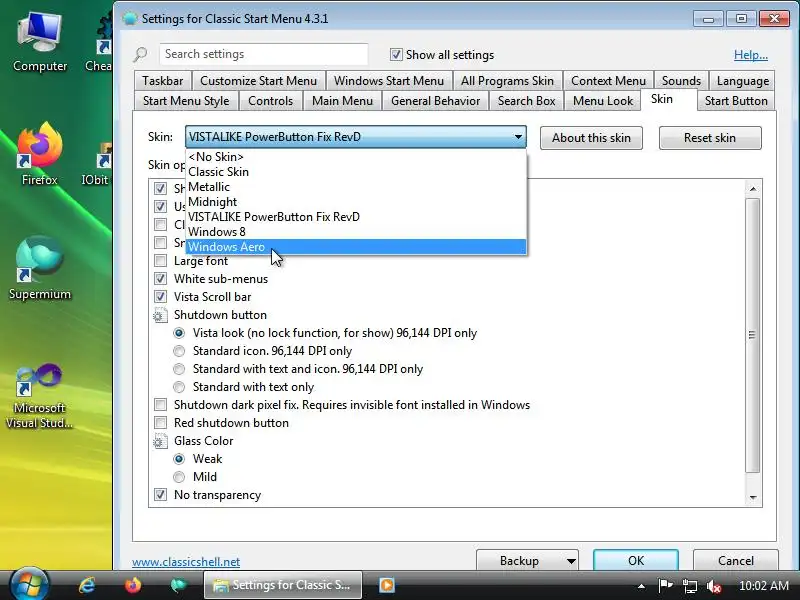The height and width of the screenshot is (600, 800).
Task: Enable Red shutdown button checkbox
Action: (160, 423)
